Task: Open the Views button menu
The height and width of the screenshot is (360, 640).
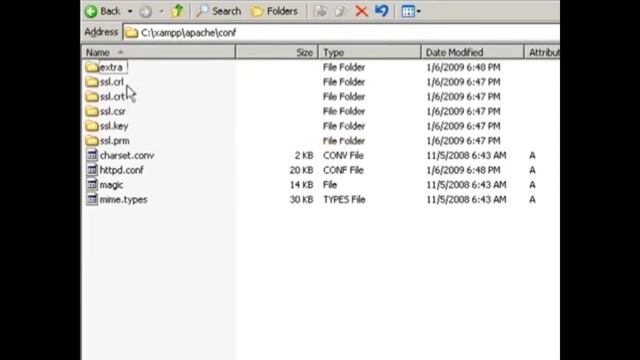Action: (x=411, y=11)
